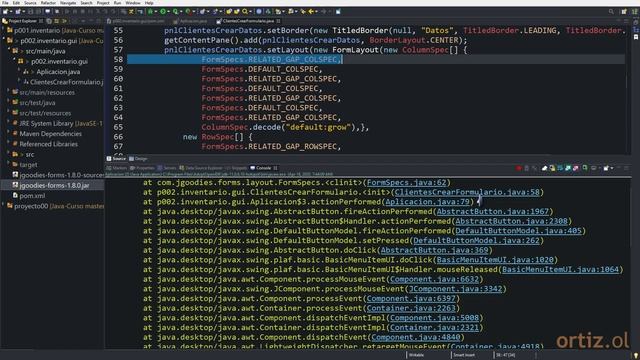Click the New file toolbar icon

(5, 11)
